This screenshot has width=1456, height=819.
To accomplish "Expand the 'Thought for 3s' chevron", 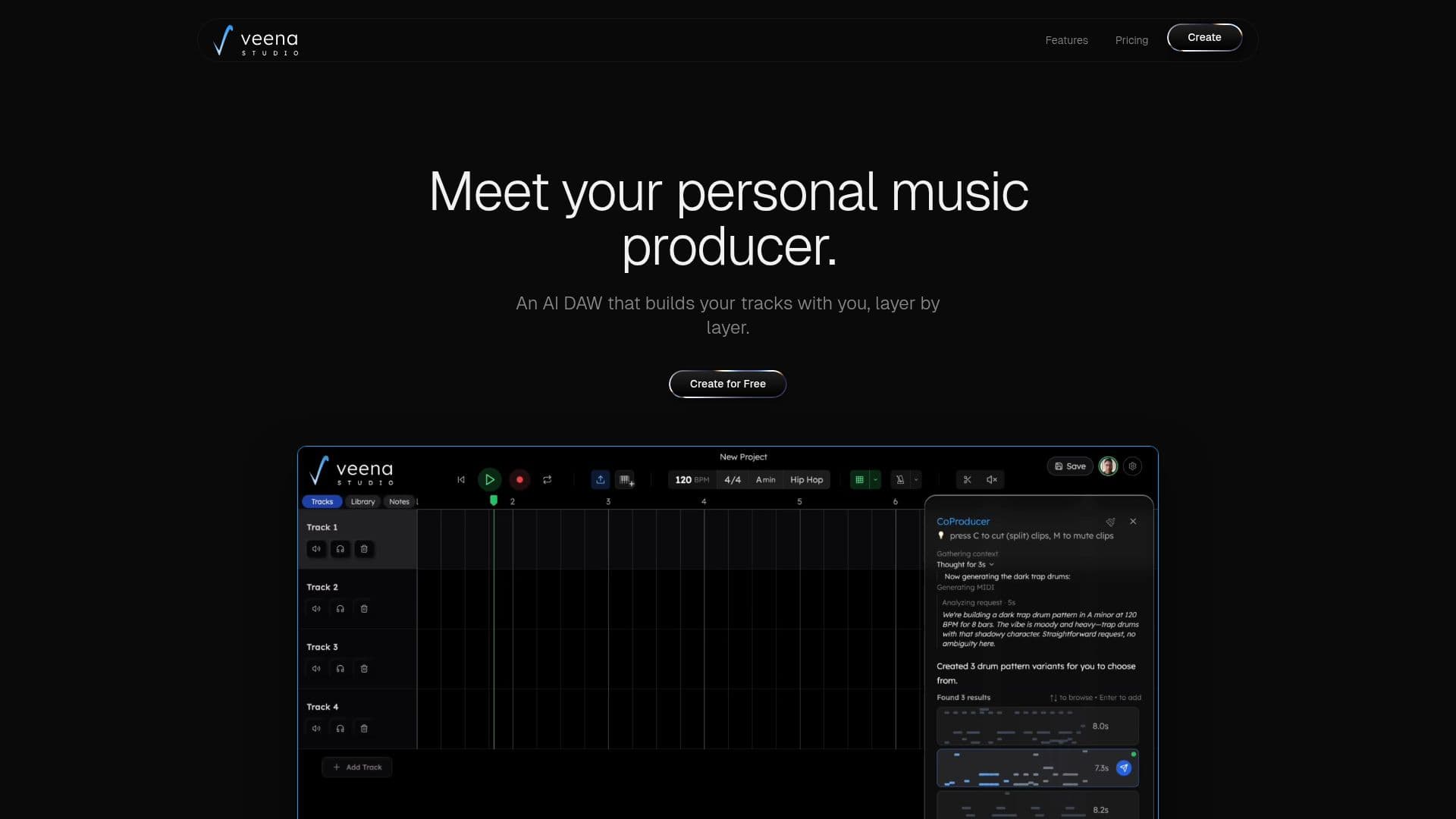I will click(x=991, y=565).
